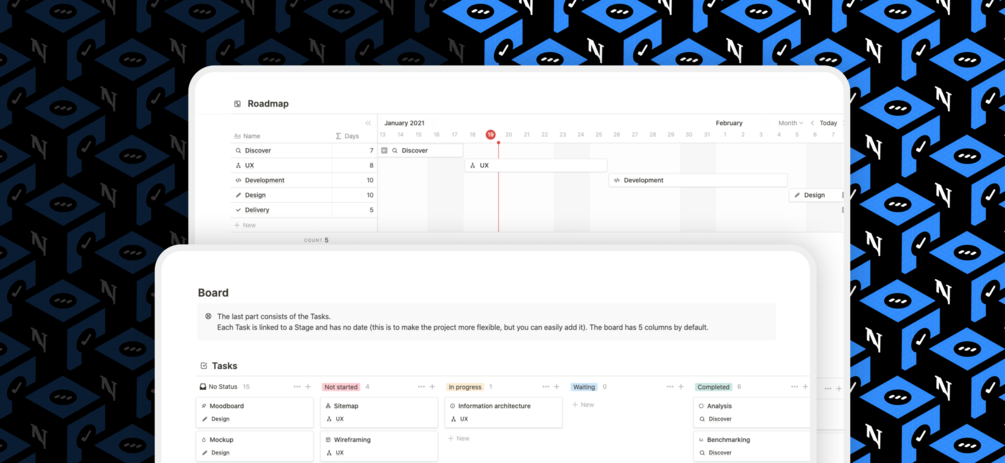The image size is (1005, 463).
Task: Click the February timeline label
Action: (729, 123)
